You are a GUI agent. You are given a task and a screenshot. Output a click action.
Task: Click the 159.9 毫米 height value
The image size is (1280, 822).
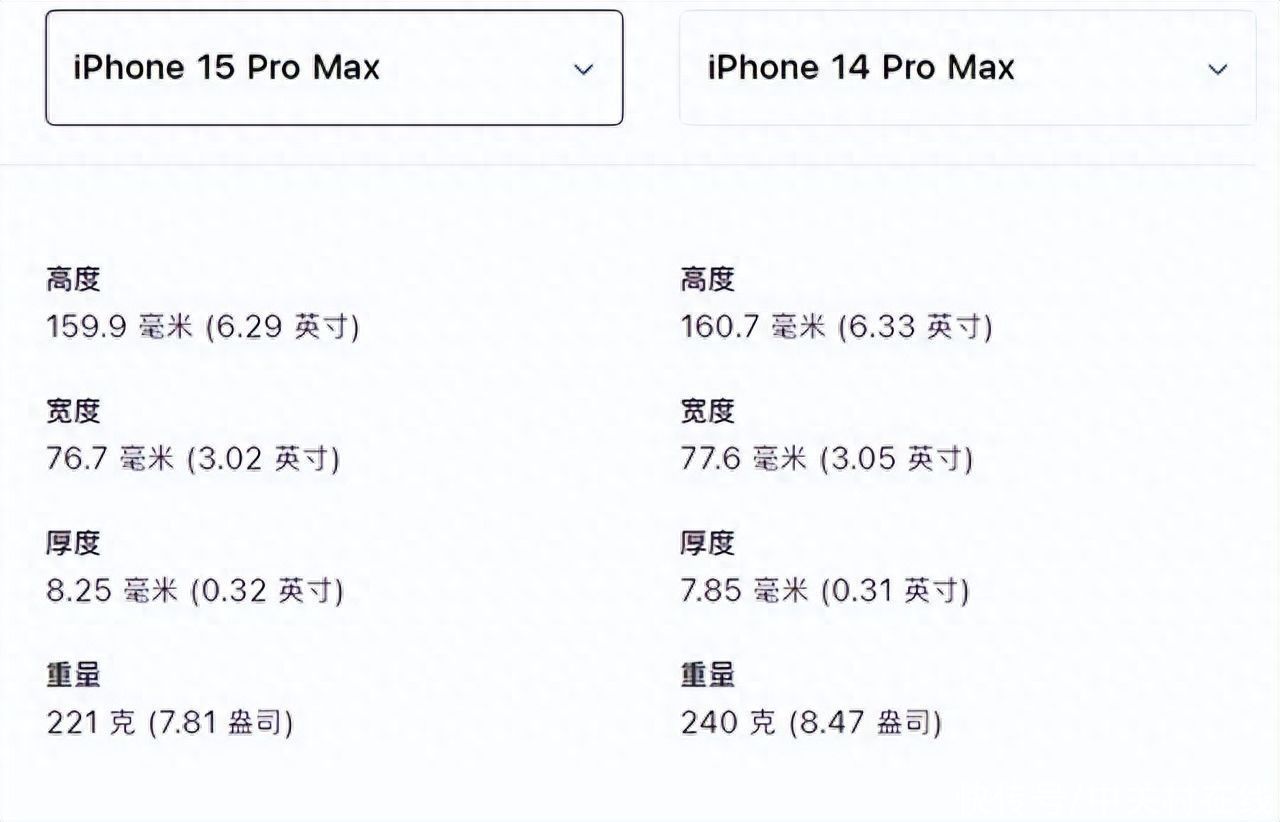click(x=203, y=327)
